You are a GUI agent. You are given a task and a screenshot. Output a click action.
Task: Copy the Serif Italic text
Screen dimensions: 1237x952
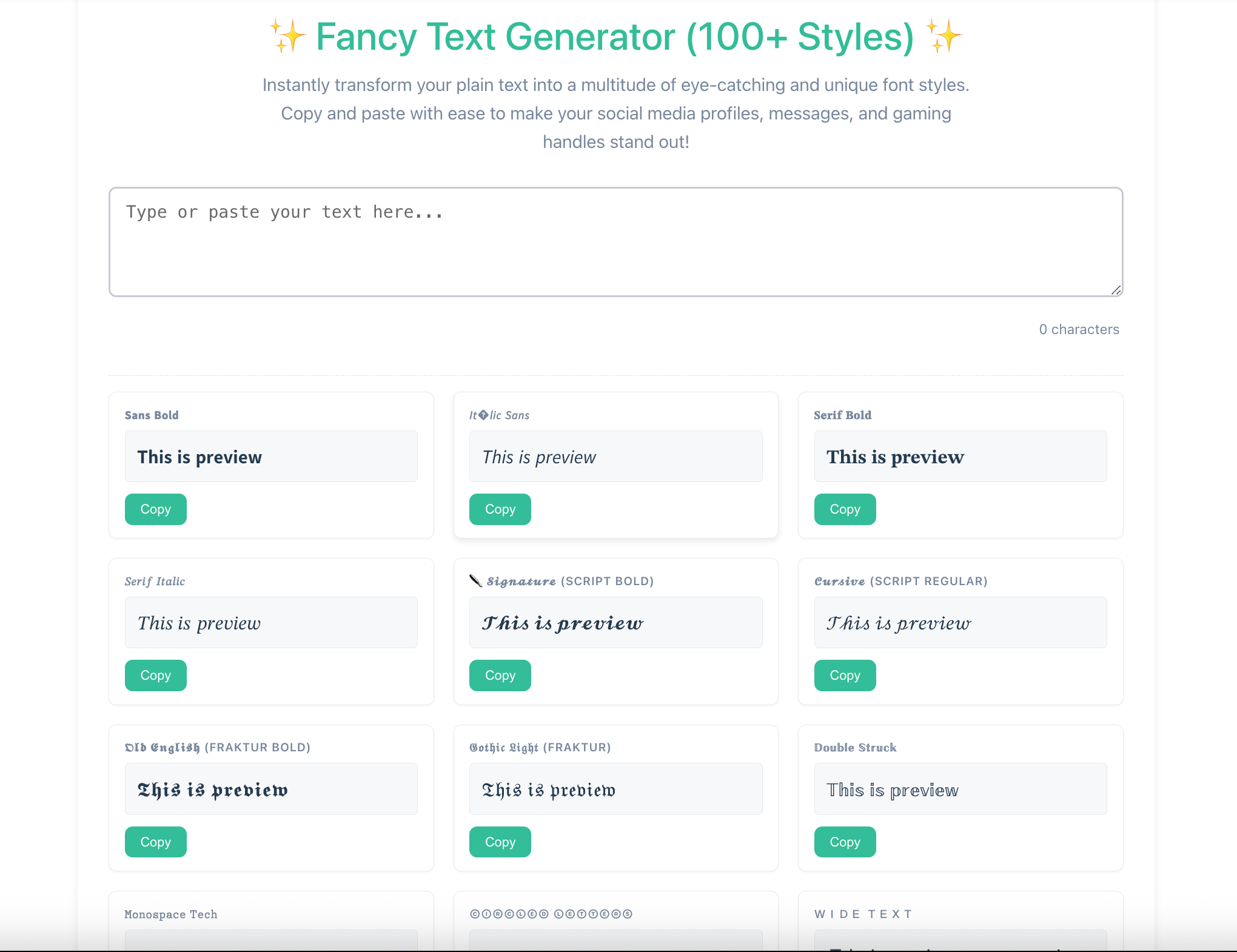[155, 675]
